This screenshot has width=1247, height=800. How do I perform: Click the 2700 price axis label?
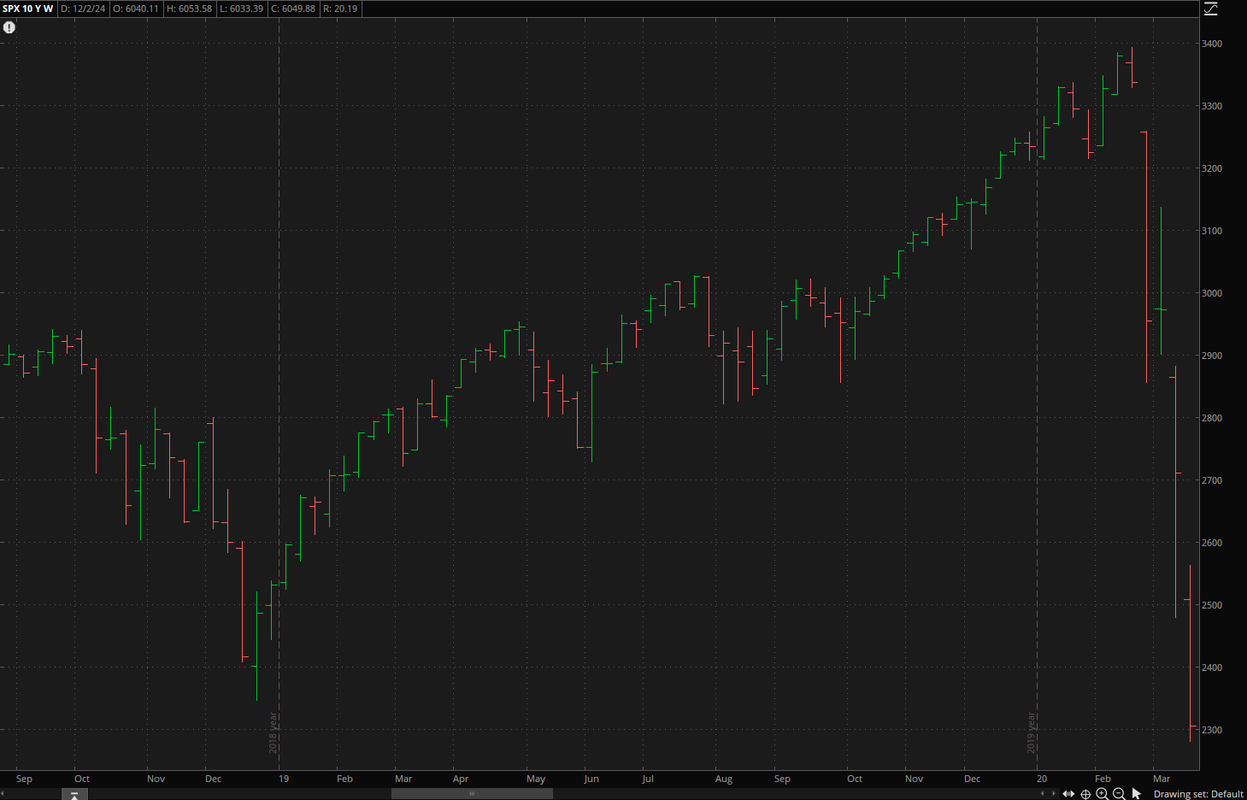pos(1212,481)
